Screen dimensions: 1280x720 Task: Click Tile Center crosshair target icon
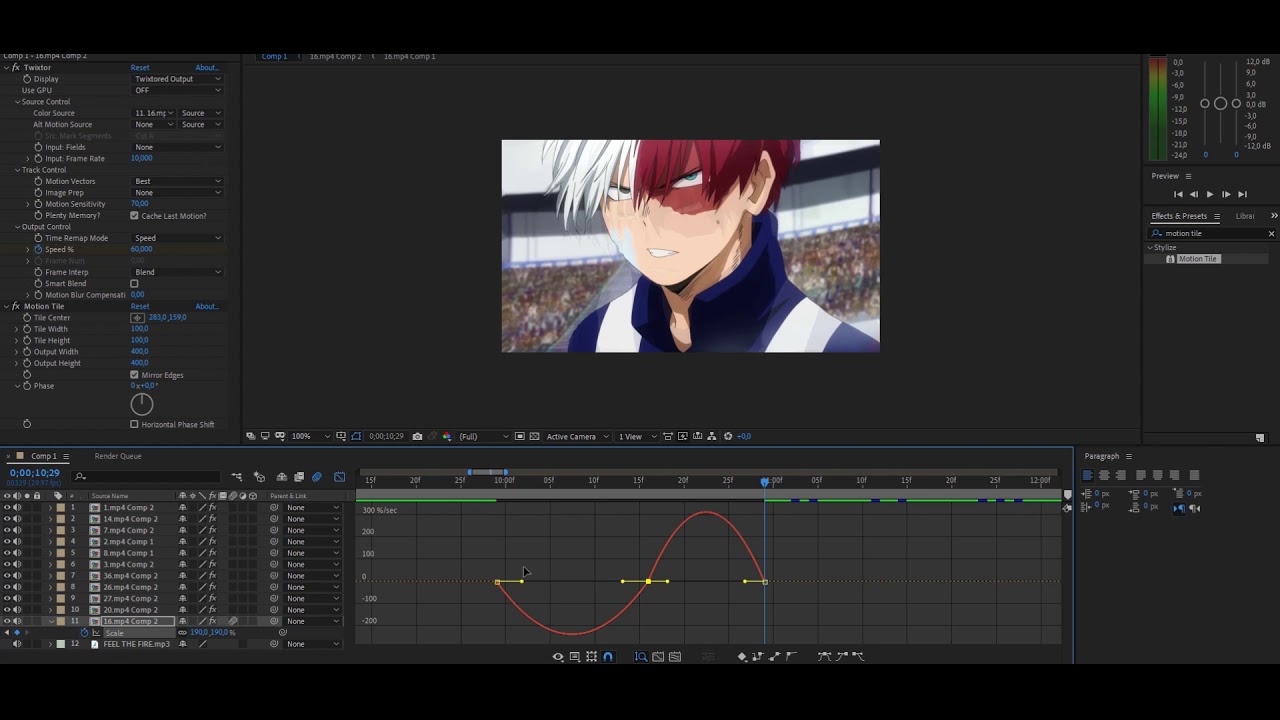(138, 317)
